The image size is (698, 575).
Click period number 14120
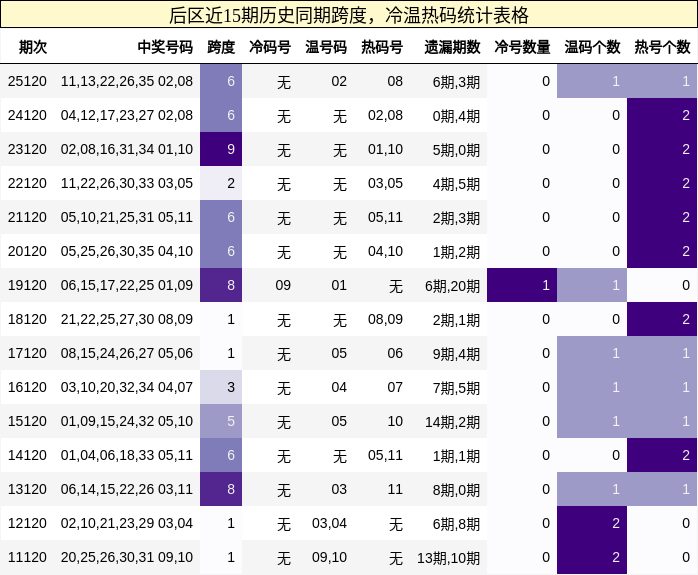point(27,455)
